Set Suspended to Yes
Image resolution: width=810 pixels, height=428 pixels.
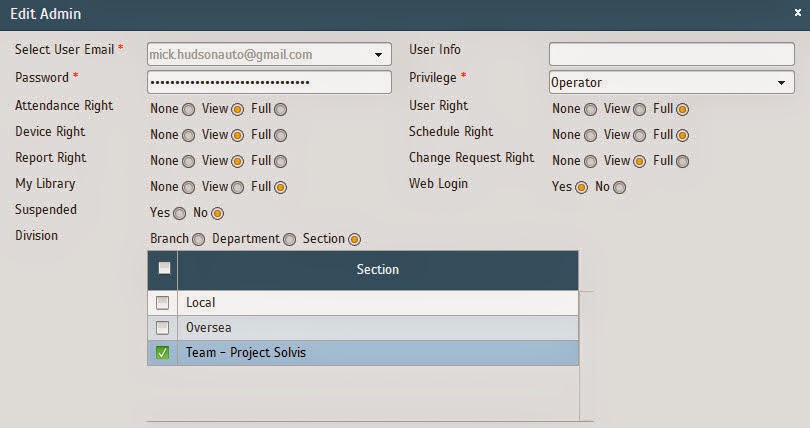[x=180, y=213]
